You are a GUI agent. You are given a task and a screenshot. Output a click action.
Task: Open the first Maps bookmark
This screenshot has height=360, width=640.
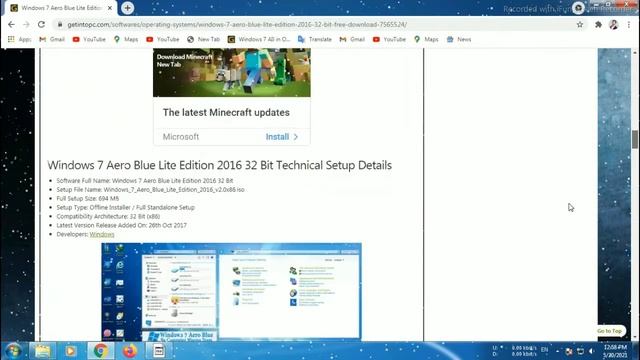coord(126,39)
